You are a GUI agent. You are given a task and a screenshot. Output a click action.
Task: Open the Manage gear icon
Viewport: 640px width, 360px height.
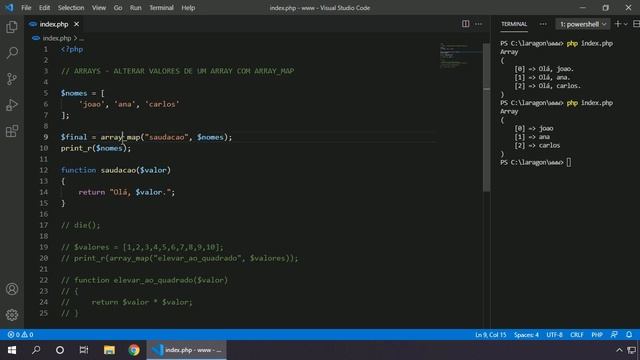[x=12, y=315]
